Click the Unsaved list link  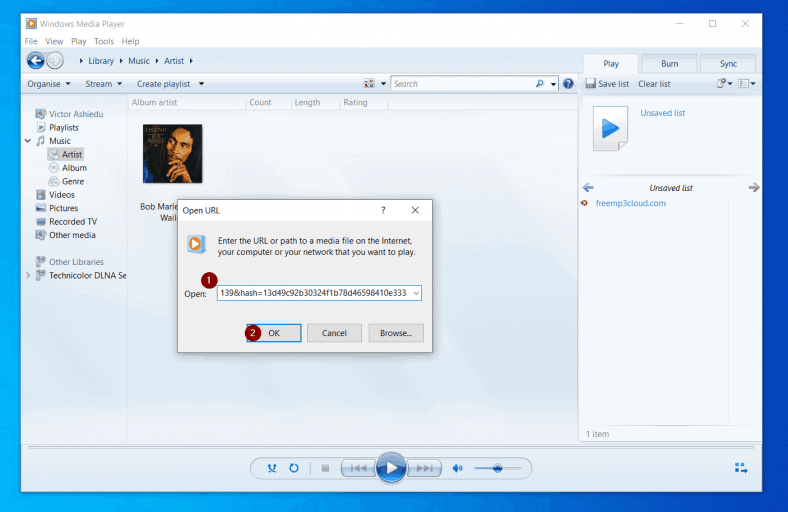click(662, 113)
